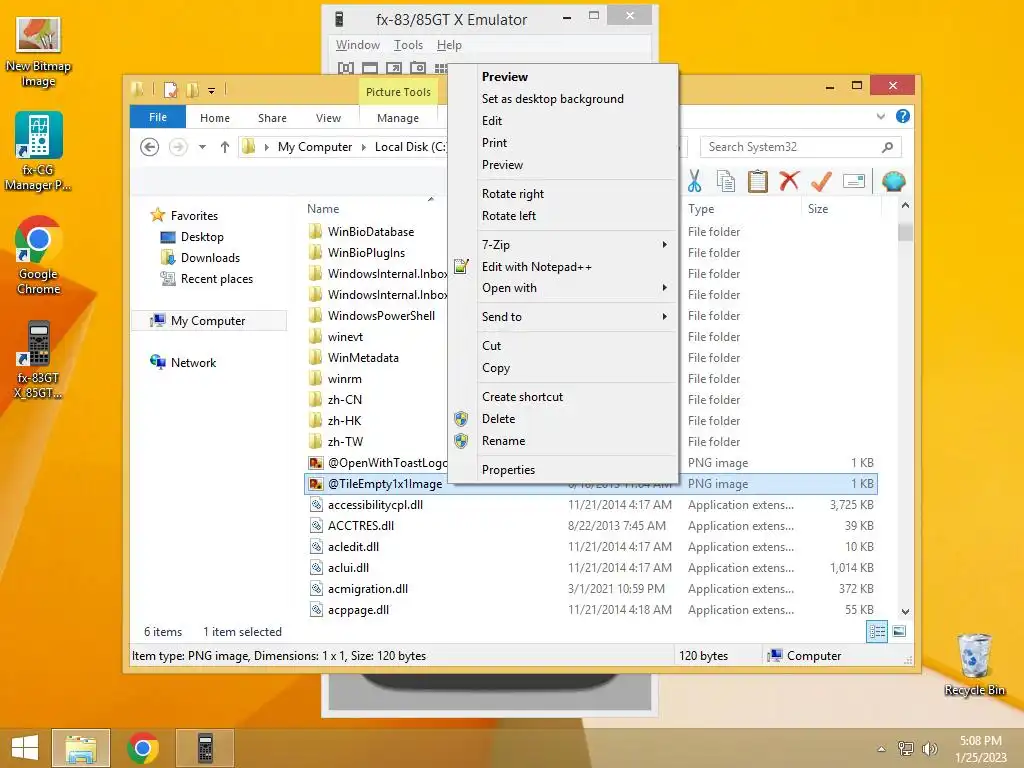Open the Manage ribbon tab
Image resolution: width=1024 pixels, height=768 pixels.
(398, 118)
